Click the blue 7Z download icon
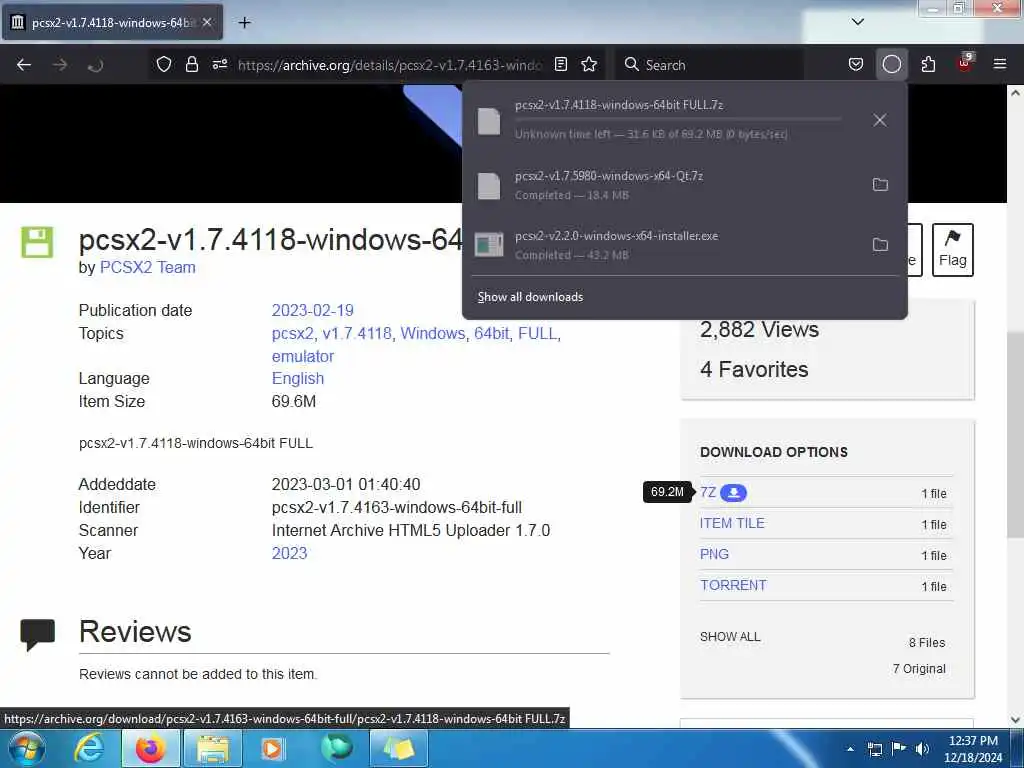Image resolution: width=1024 pixels, height=768 pixels. pyautogui.click(x=733, y=493)
